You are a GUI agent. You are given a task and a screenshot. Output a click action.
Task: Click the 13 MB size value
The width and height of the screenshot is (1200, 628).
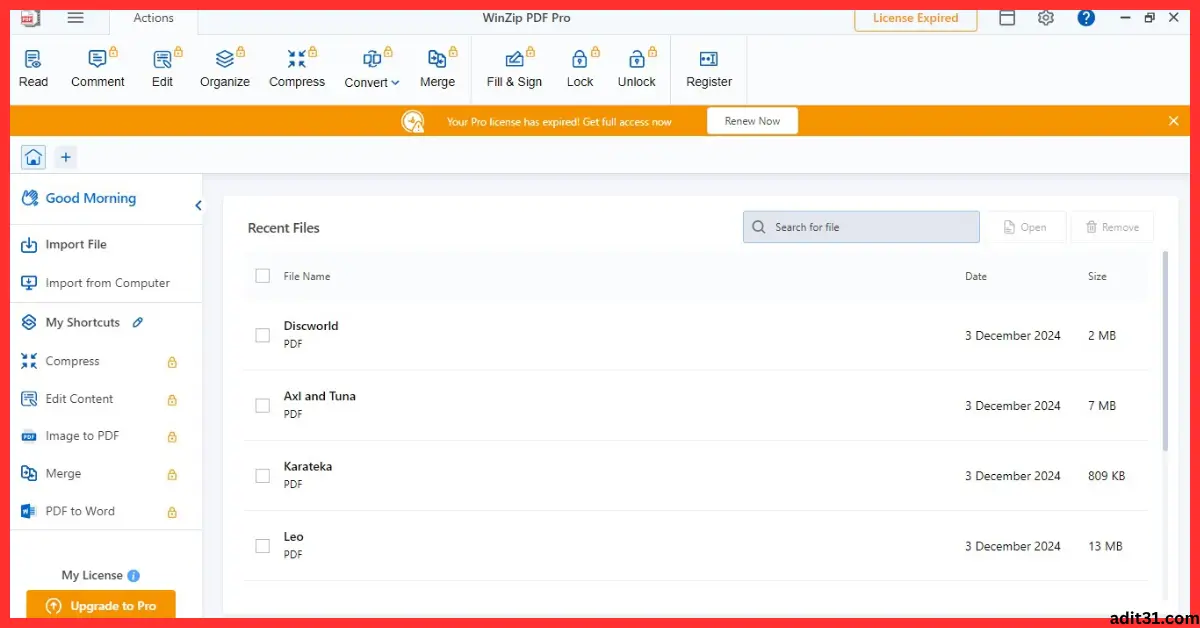click(1105, 546)
